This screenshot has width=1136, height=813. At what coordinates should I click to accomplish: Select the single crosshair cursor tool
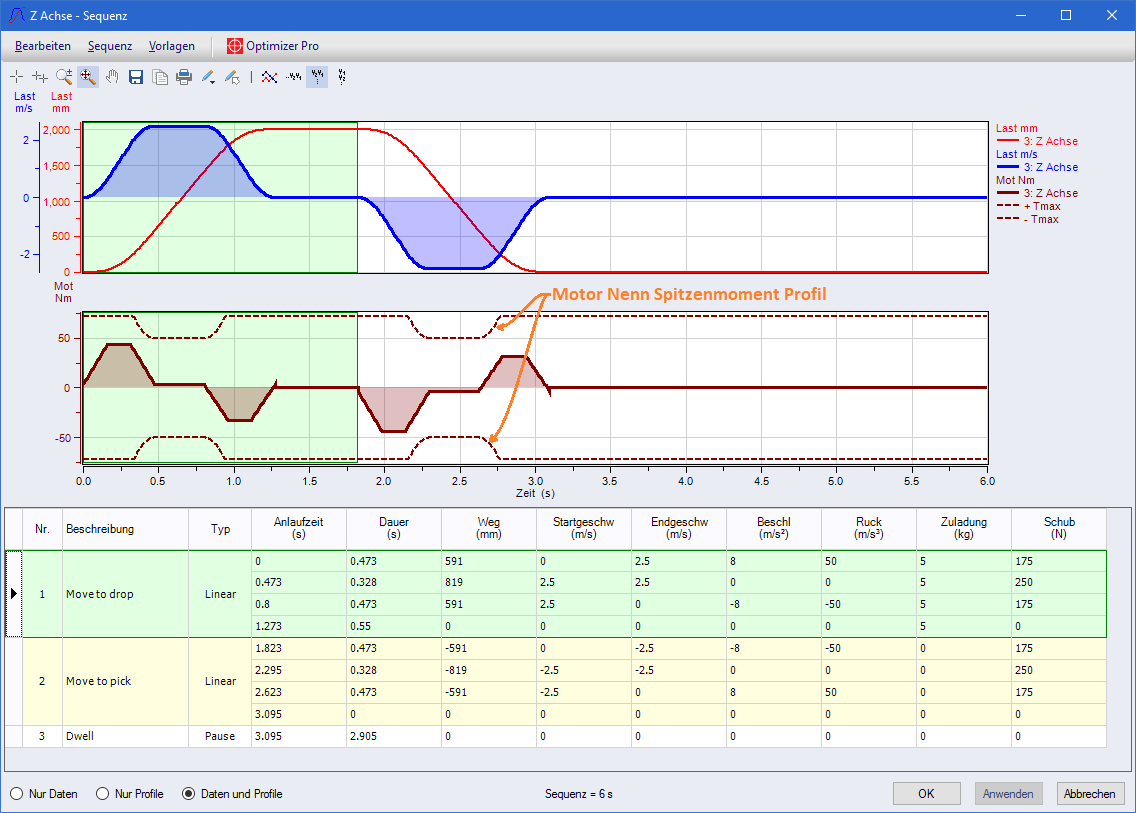tap(16, 77)
